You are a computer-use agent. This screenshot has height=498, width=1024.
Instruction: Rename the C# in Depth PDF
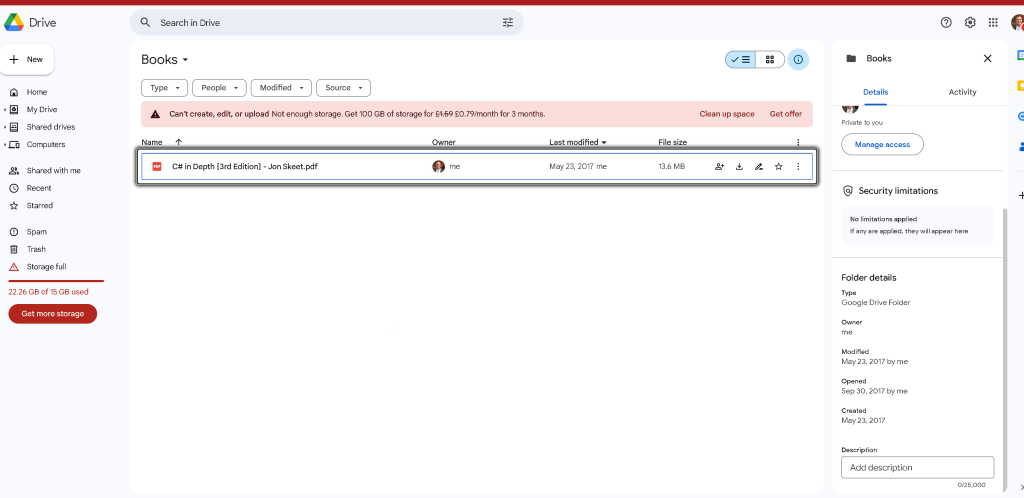click(x=759, y=166)
